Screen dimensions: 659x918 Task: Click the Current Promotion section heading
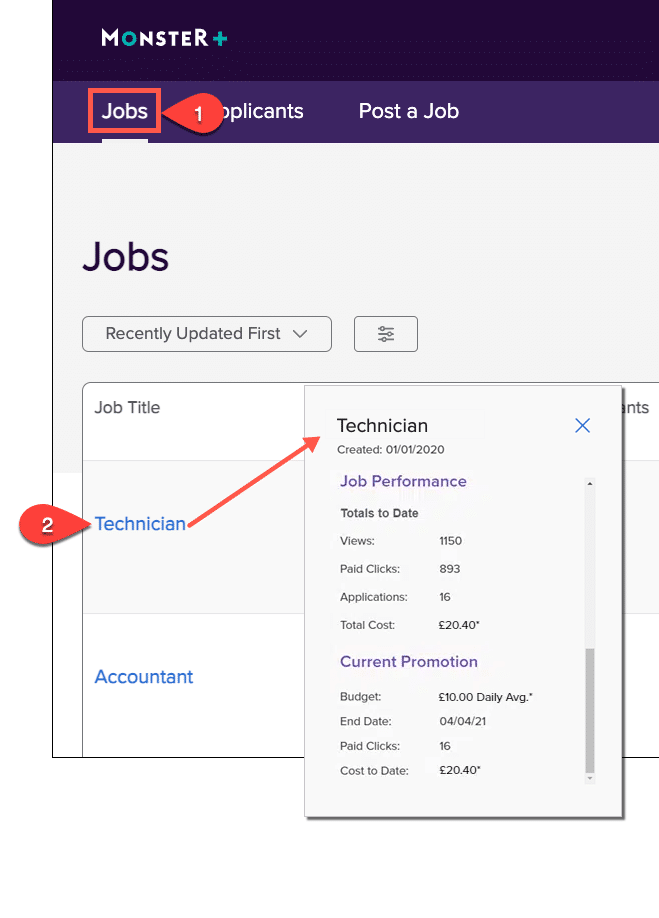(x=409, y=662)
